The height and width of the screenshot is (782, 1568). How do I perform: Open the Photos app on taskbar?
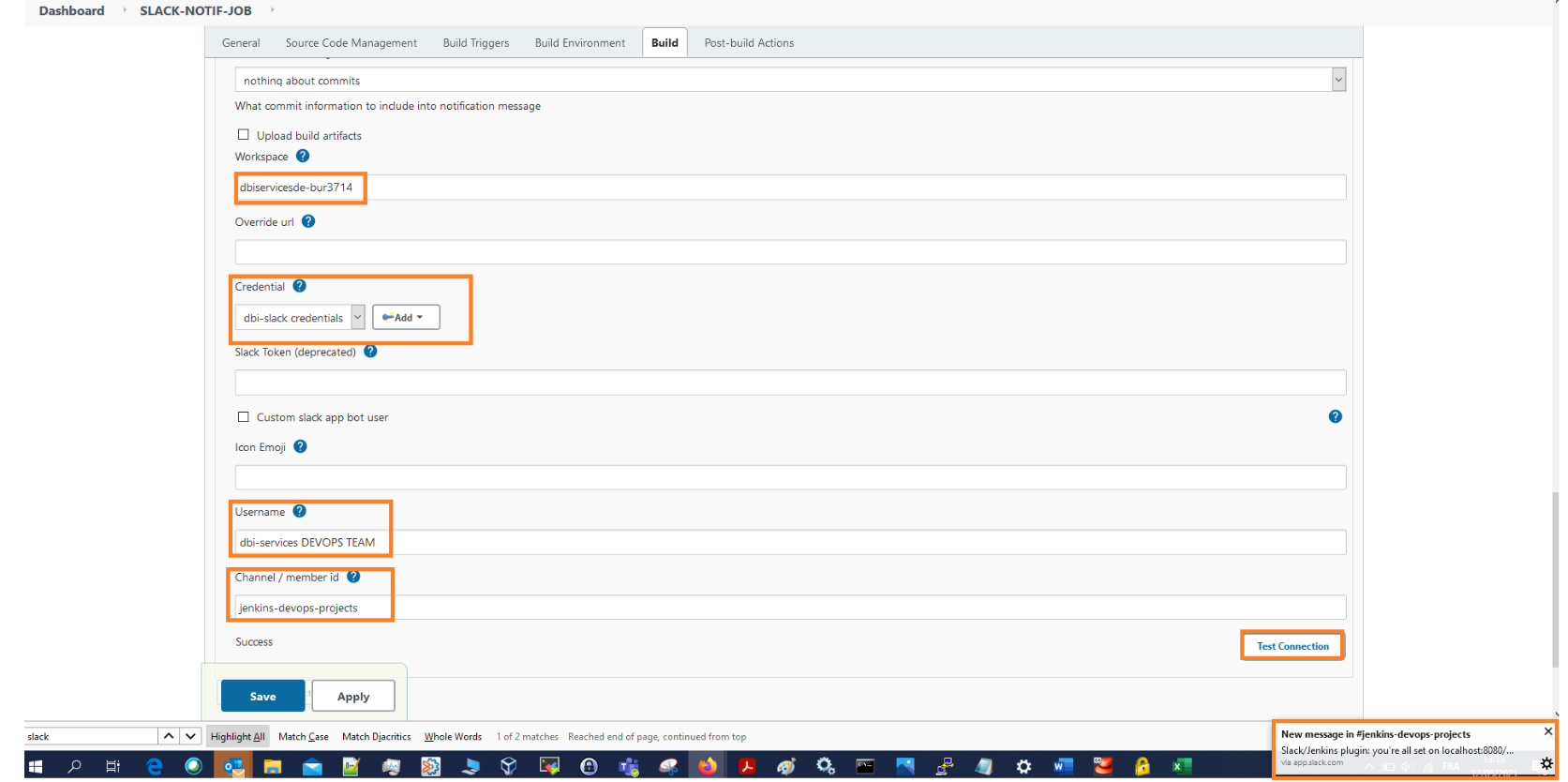pyautogui.click(x=904, y=766)
